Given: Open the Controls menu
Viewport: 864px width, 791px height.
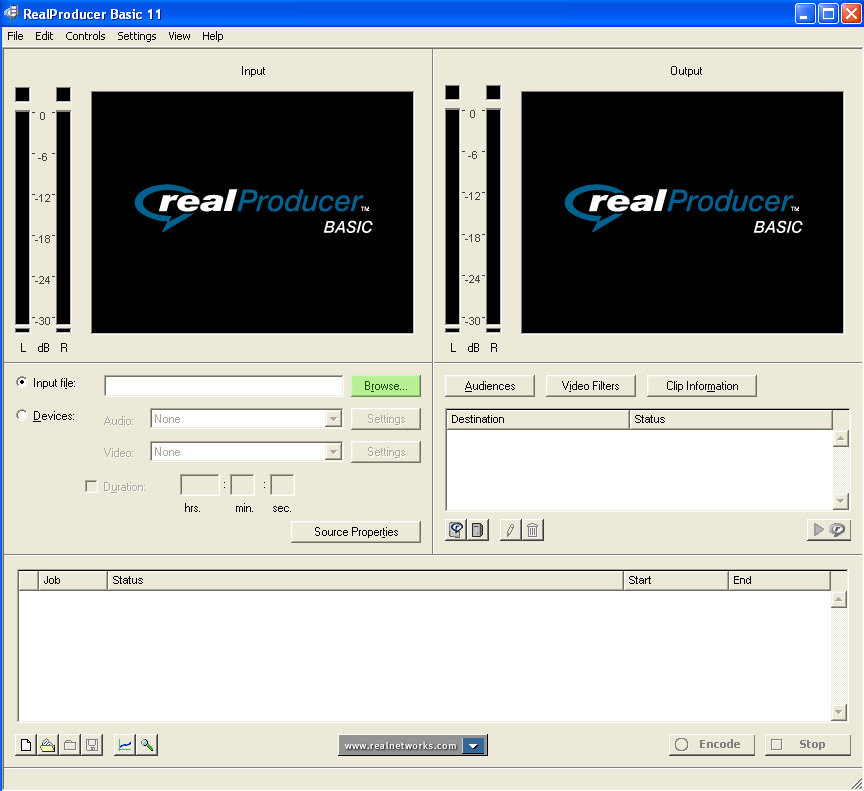Looking at the screenshot, I should (85, 36).
